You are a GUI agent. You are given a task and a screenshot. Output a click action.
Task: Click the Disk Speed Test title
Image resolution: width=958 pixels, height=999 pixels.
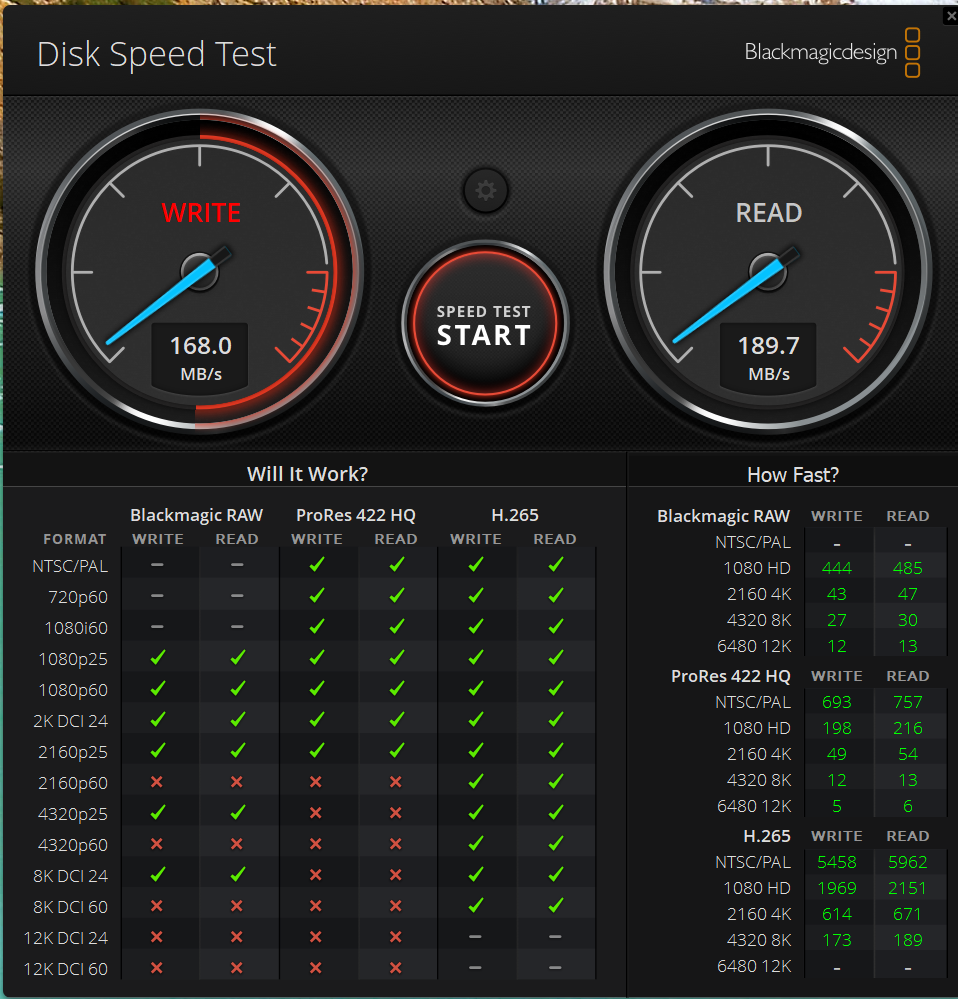click(x=157, y=54)
